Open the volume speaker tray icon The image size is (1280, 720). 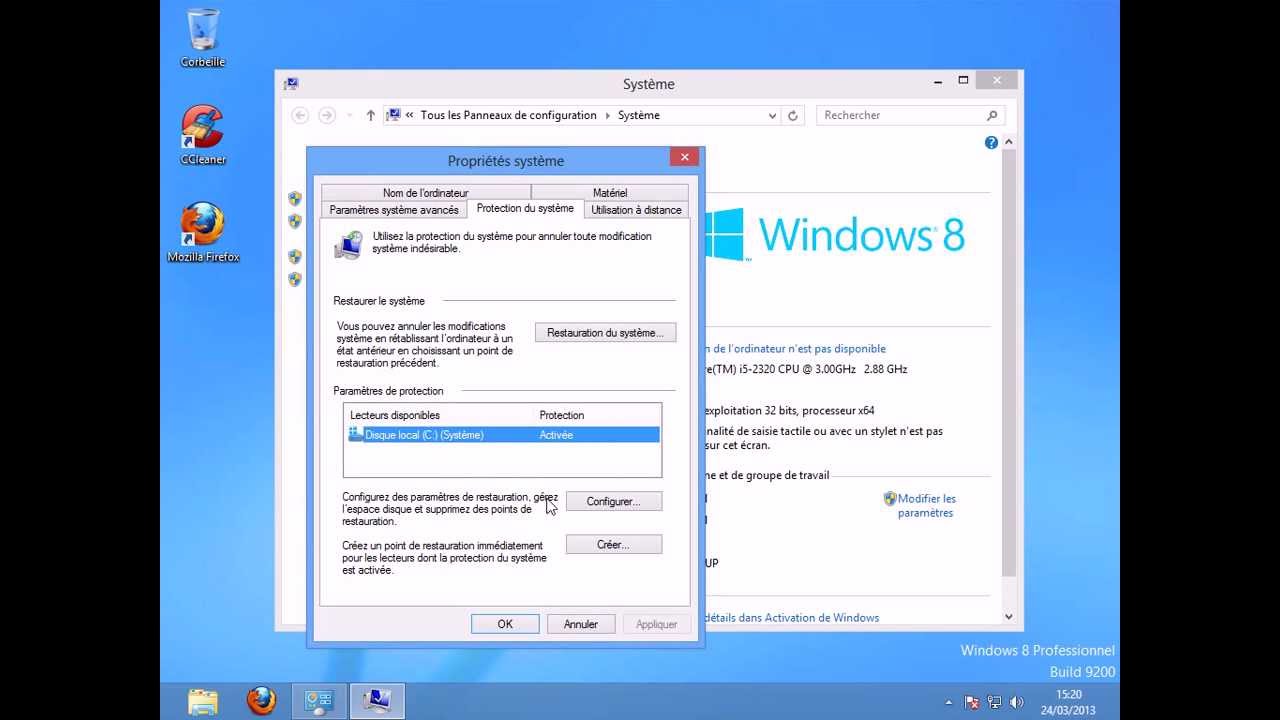click(1017, 703)
